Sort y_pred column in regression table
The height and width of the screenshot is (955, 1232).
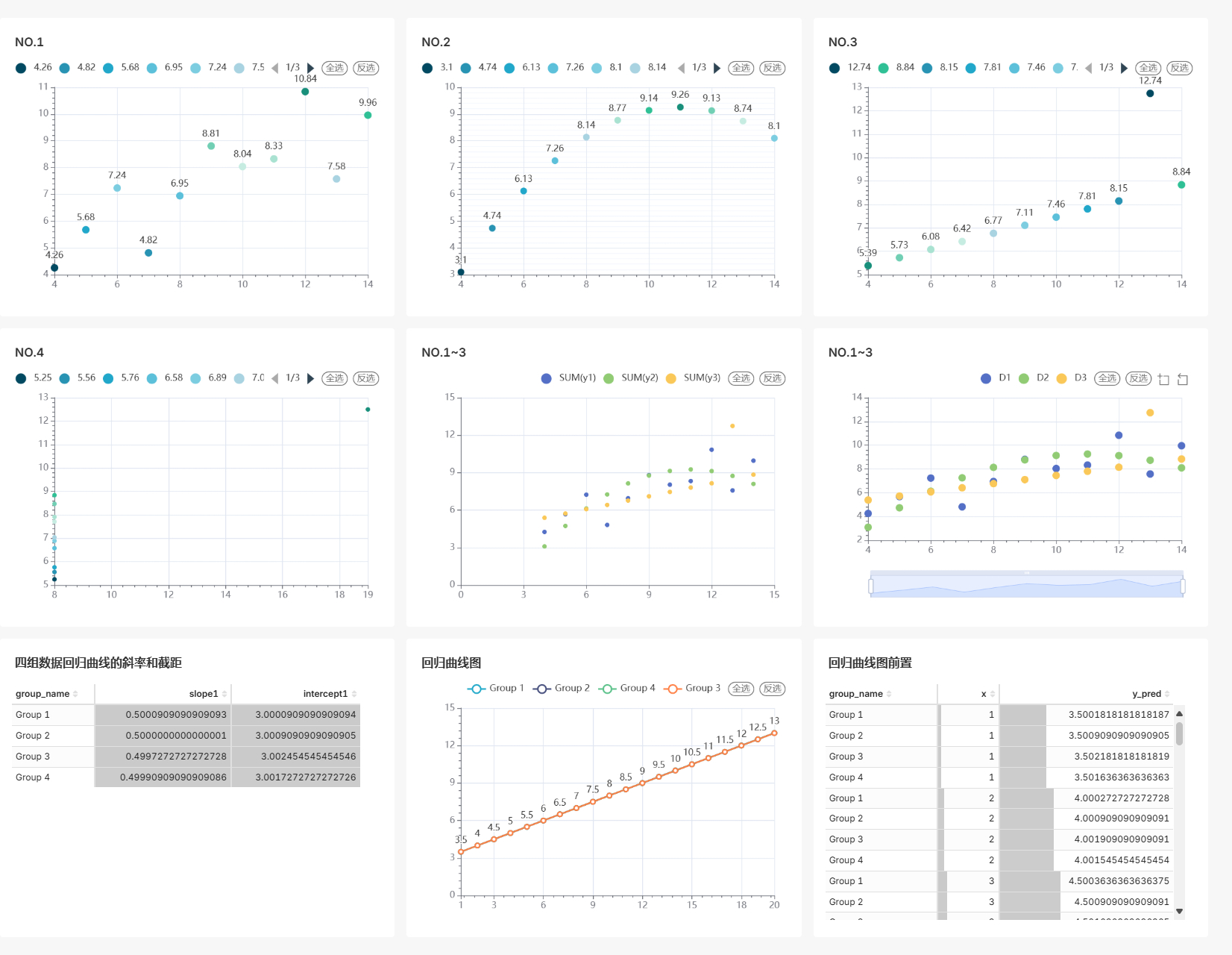pyautogui.click(x=1166, y=694)
